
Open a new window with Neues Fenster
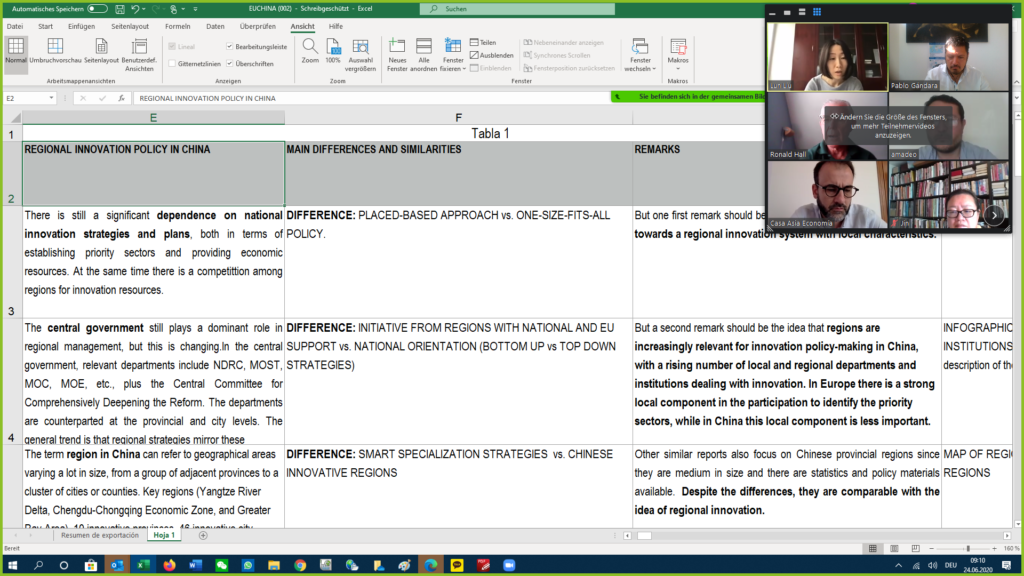coord(397,52)
